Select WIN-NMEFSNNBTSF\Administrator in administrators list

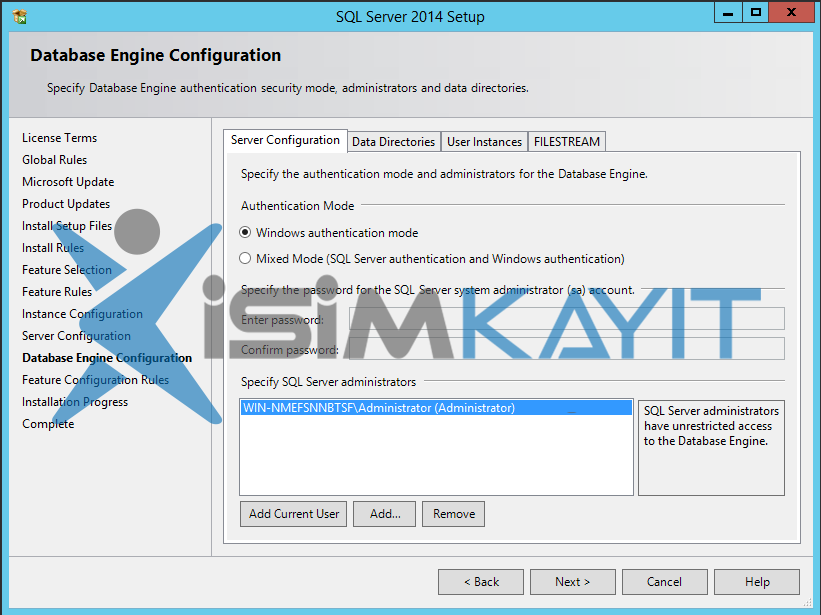click(x=436, y=408)
